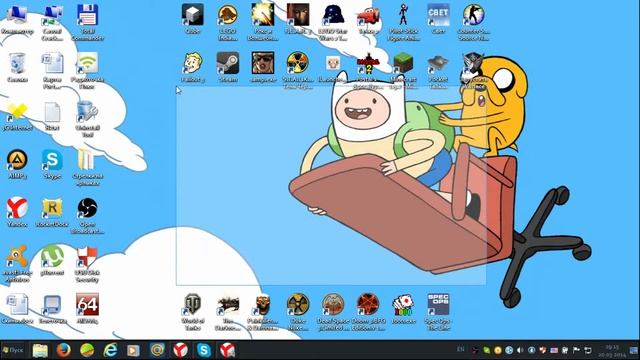Viewport: 640px width, 360px height.
Task: Open avast! Free Antivirus shortcut
Action: click(17, 263)
